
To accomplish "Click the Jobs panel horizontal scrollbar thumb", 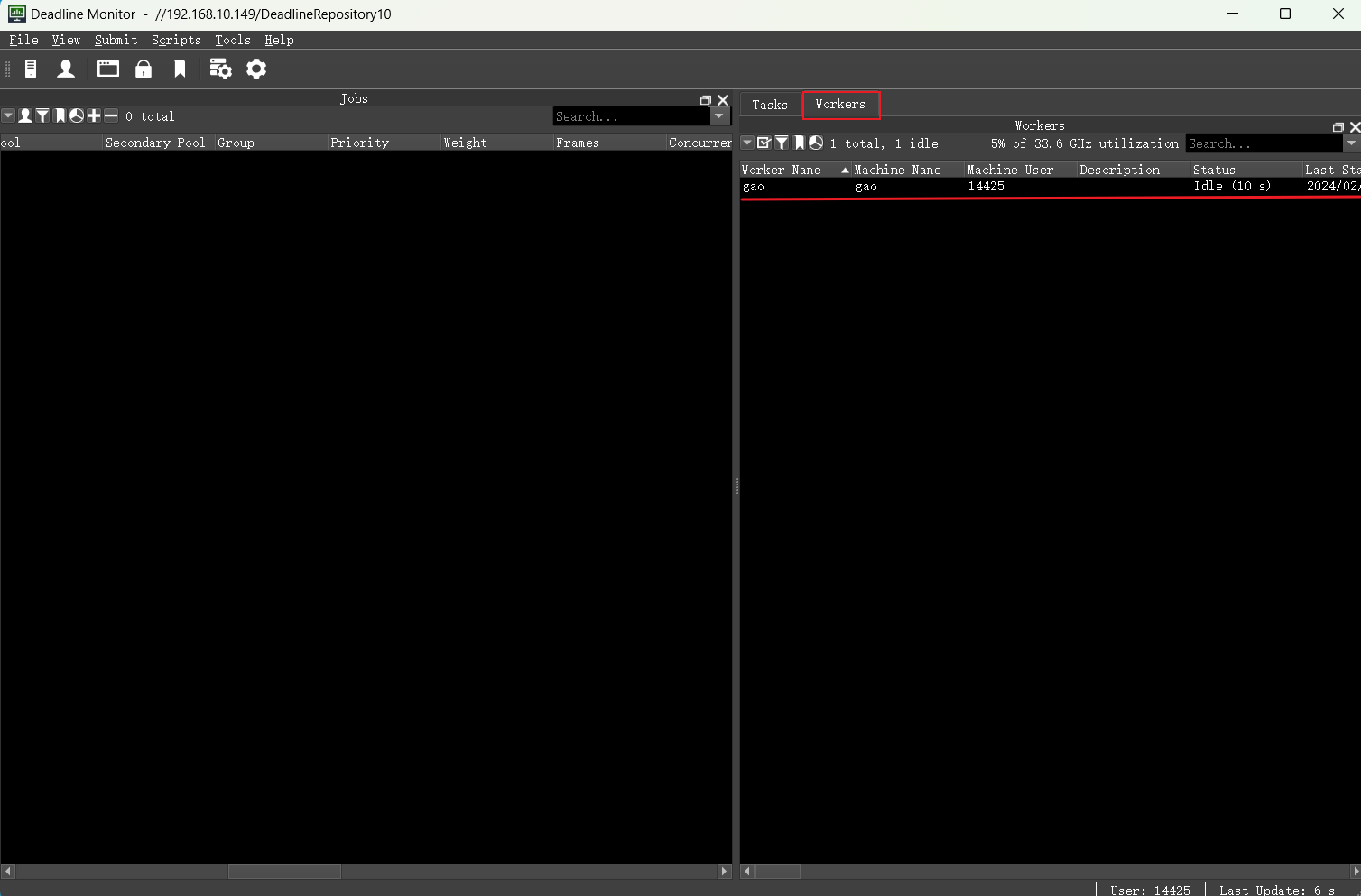I will pyautogui.click(x=284, y=872).
